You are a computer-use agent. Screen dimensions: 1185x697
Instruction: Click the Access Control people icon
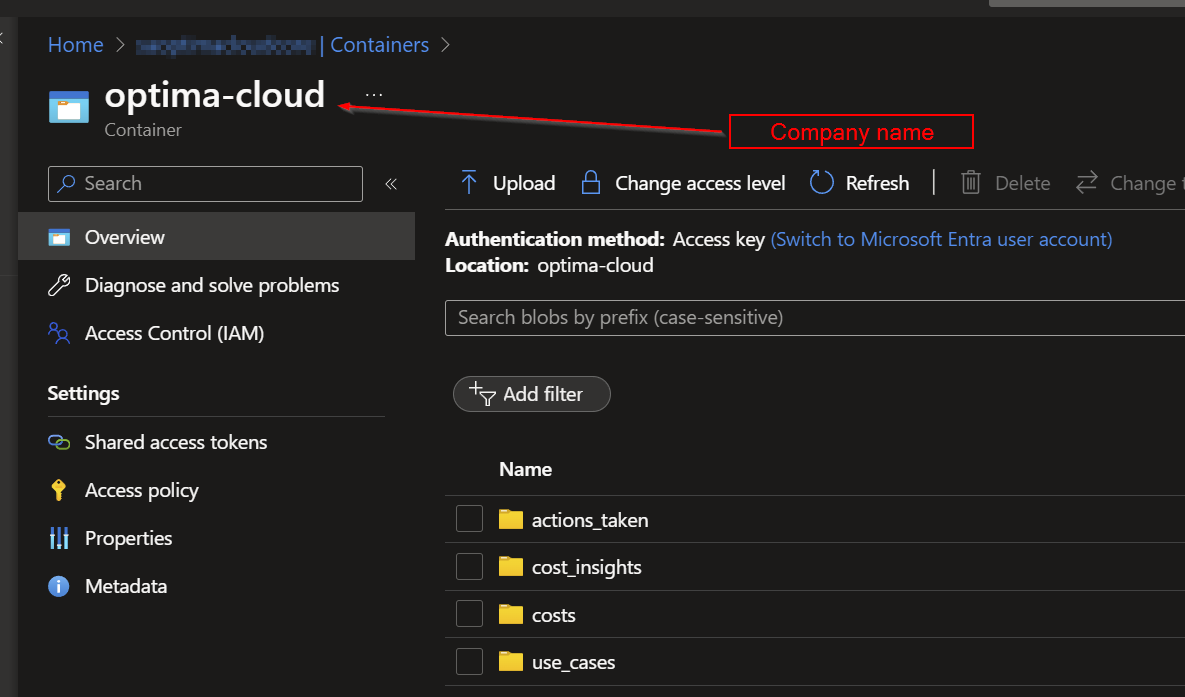[x=59, y=333]
